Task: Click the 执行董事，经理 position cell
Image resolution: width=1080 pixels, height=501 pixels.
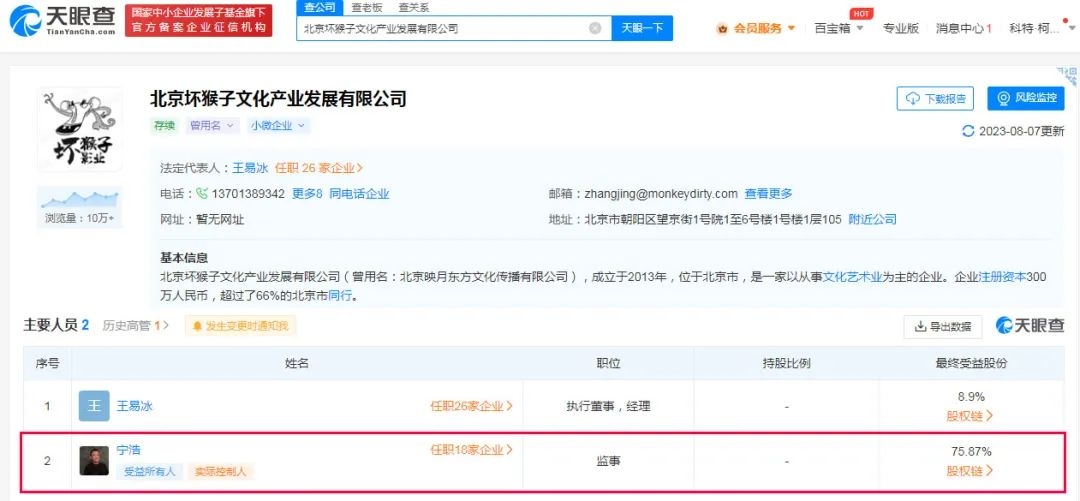Action: 608,406
